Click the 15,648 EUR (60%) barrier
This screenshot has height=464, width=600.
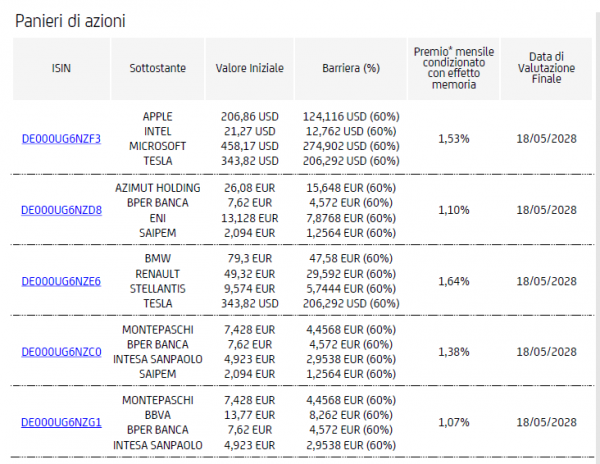(351, 188)
